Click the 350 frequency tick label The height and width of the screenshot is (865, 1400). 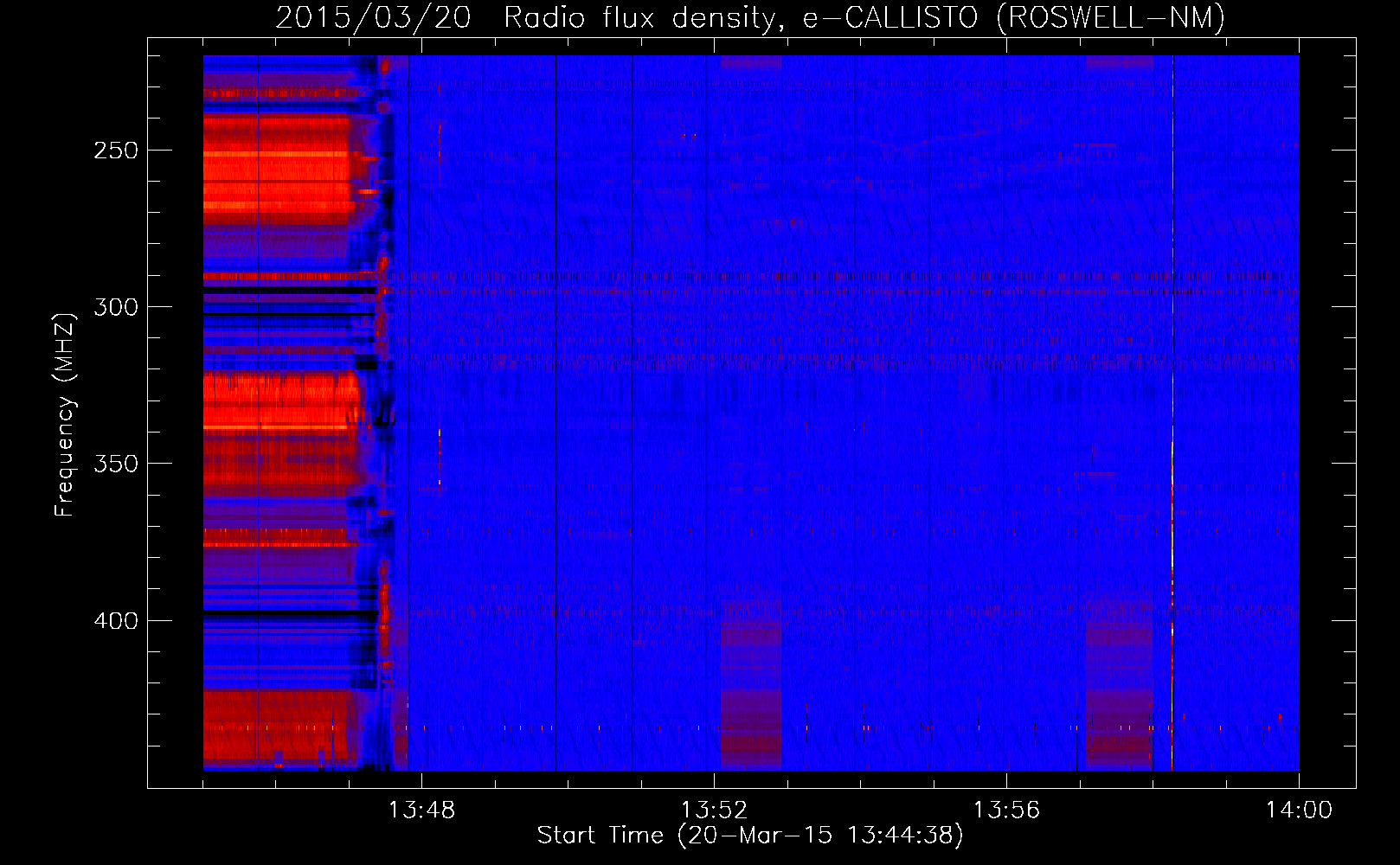[116, 464]
